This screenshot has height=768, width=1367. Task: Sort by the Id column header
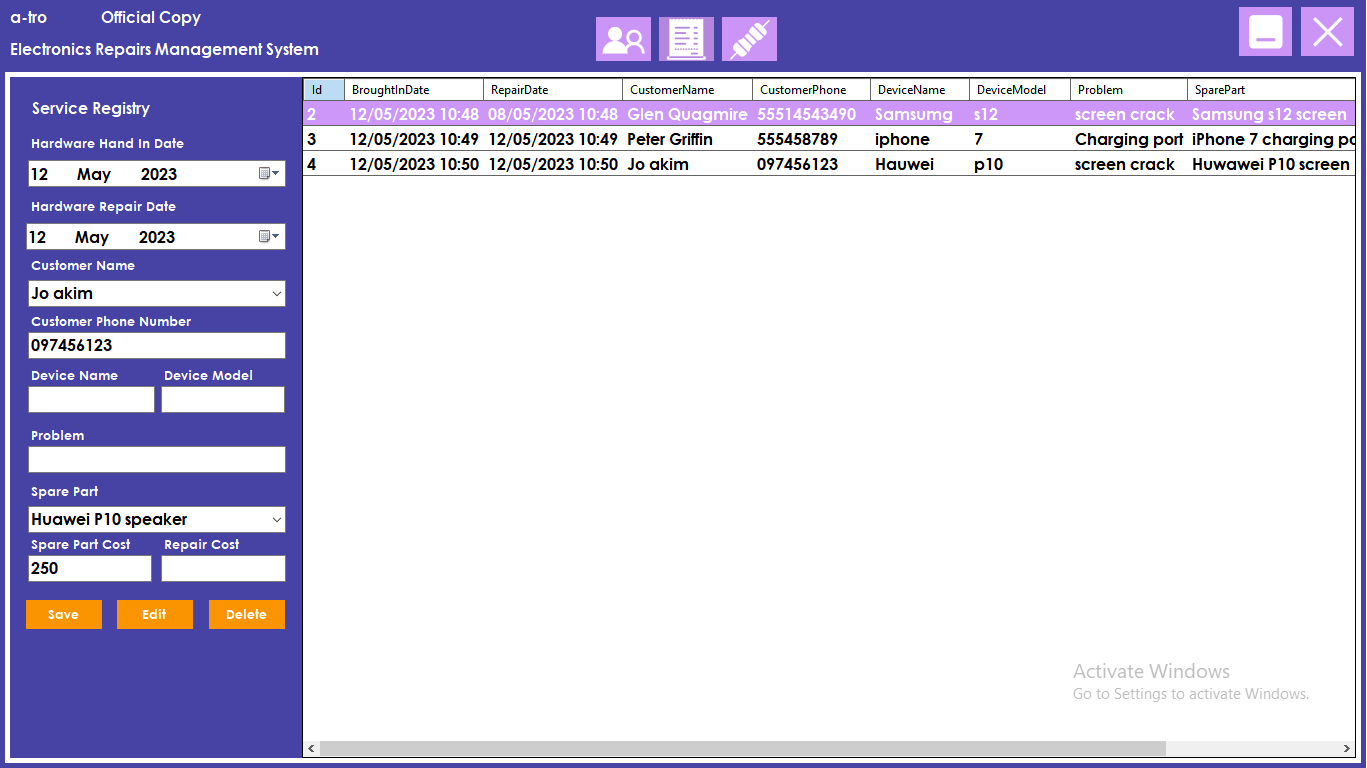324,90
